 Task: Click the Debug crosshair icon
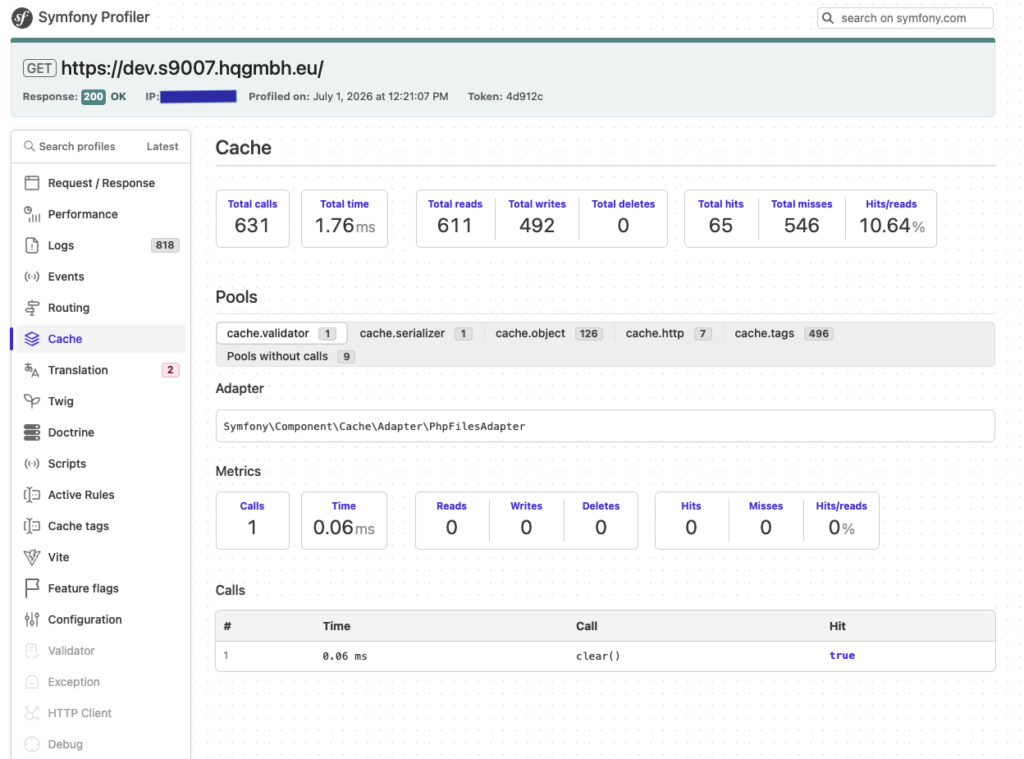point(31,744)
